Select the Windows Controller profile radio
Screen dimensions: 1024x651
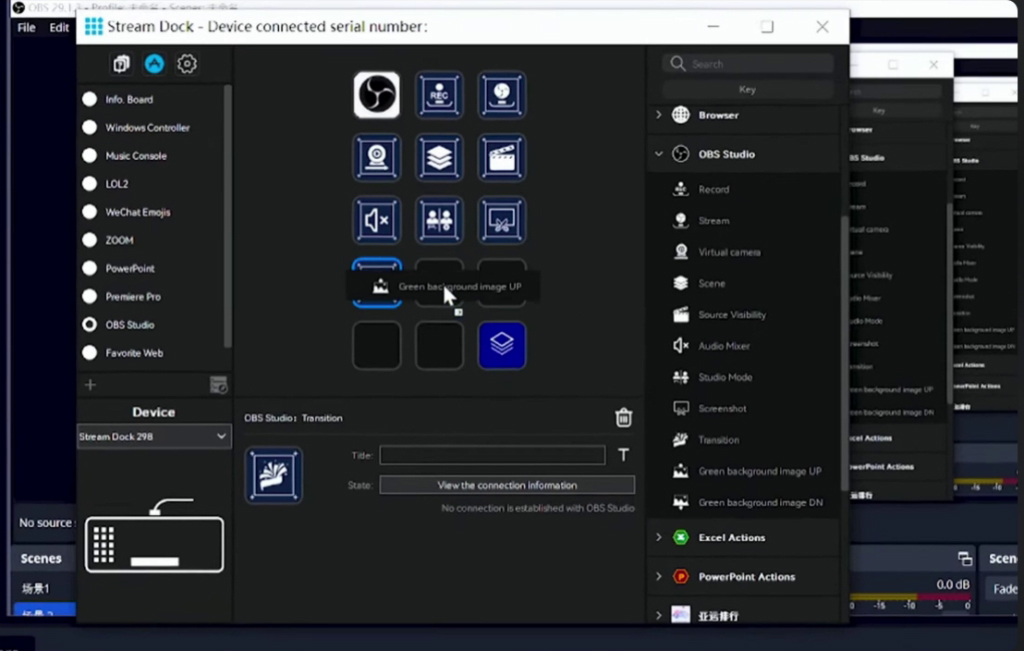click(89, 127)
